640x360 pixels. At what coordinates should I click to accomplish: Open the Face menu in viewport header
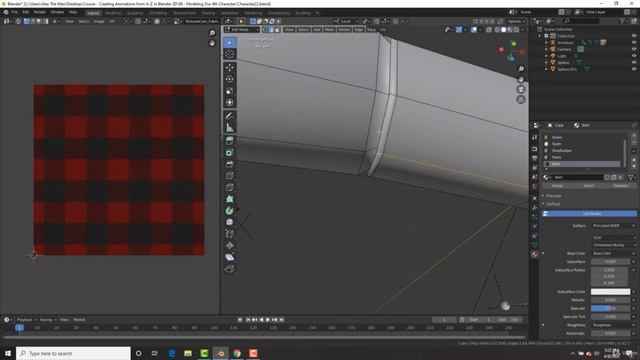click(371, 30)
